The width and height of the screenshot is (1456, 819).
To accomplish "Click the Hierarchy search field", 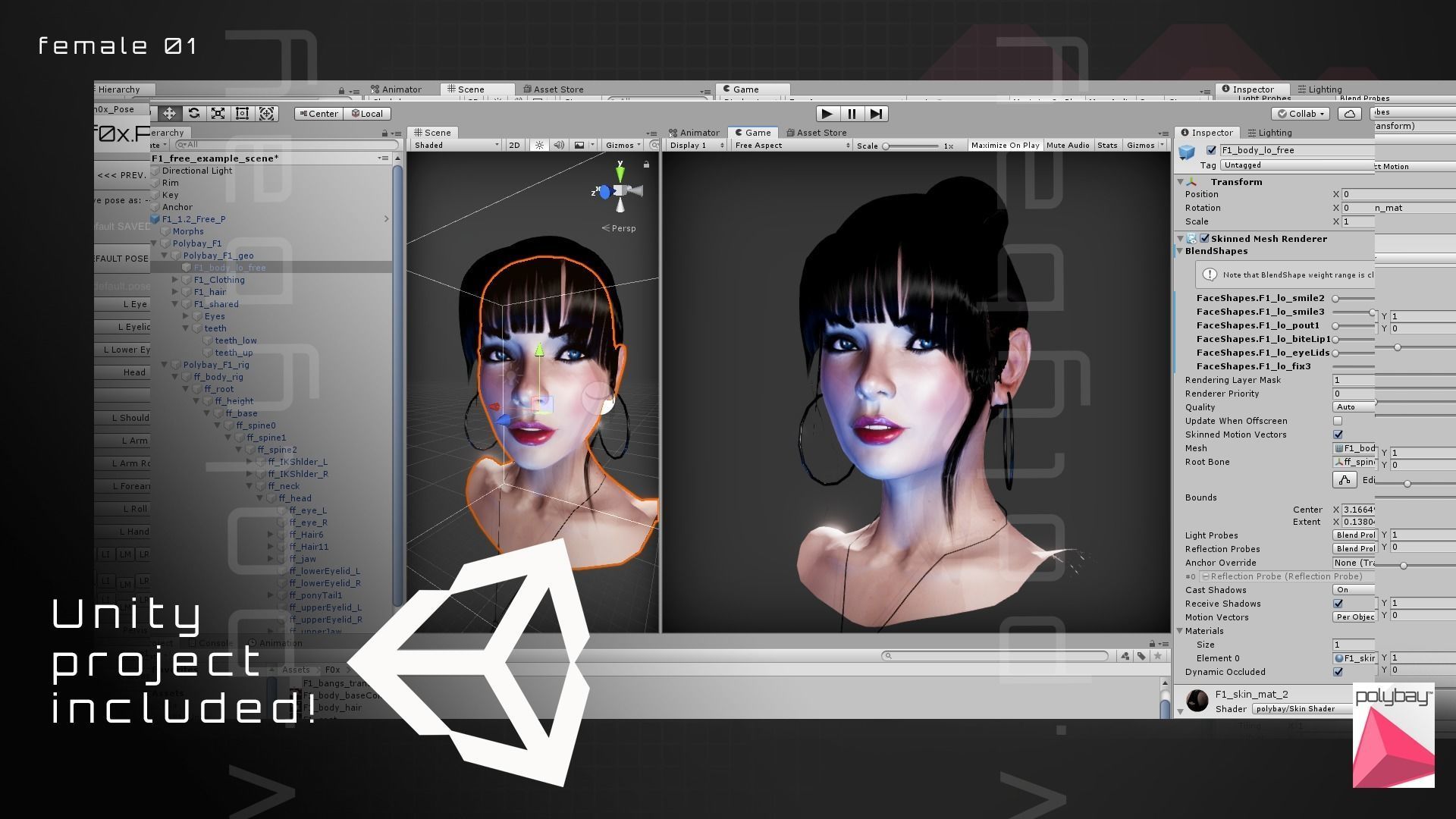I will point(286,144).
